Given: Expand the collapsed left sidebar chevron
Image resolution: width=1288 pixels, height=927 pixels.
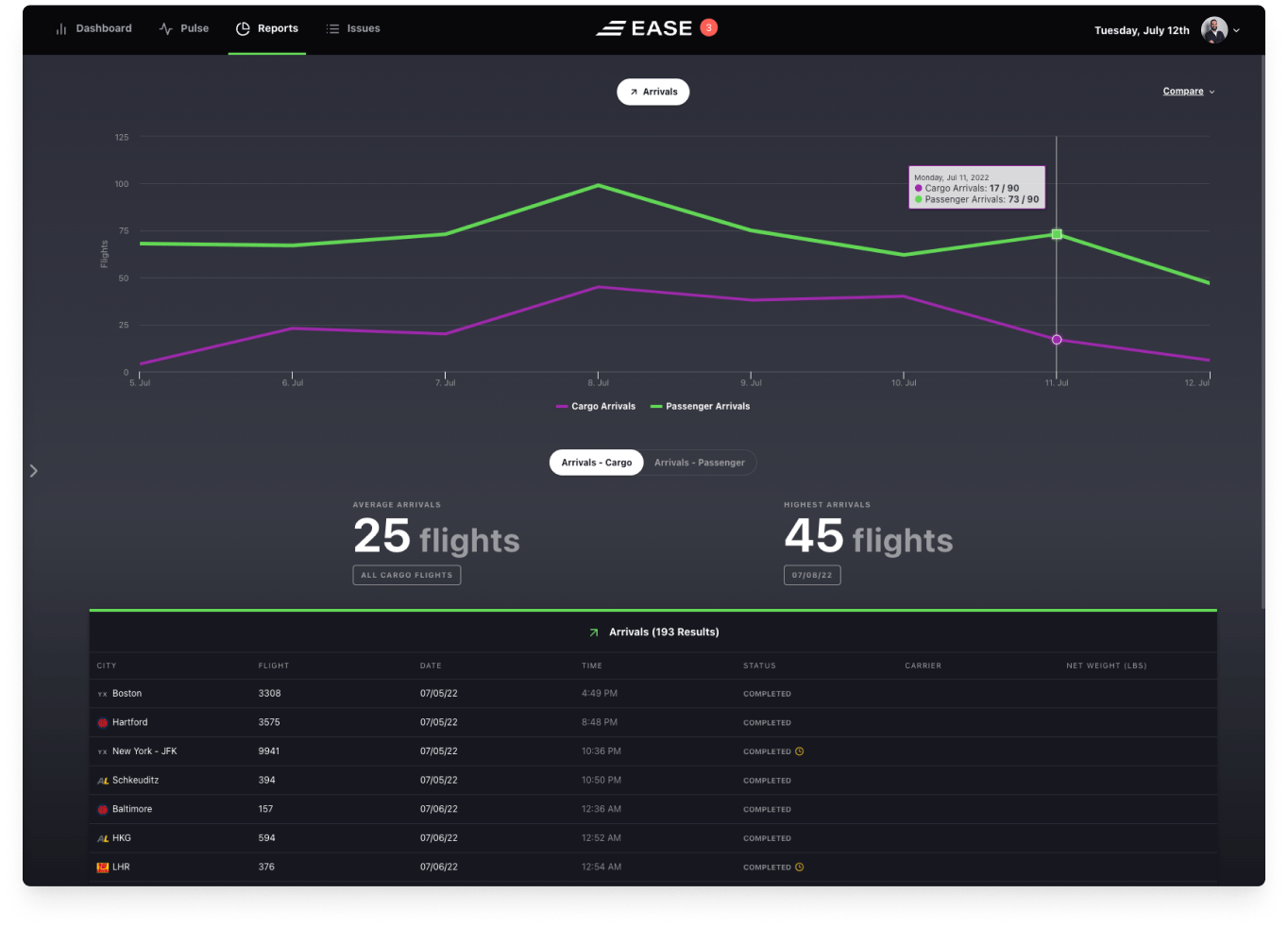Looking at the screenshot, I should click(34, 470).
